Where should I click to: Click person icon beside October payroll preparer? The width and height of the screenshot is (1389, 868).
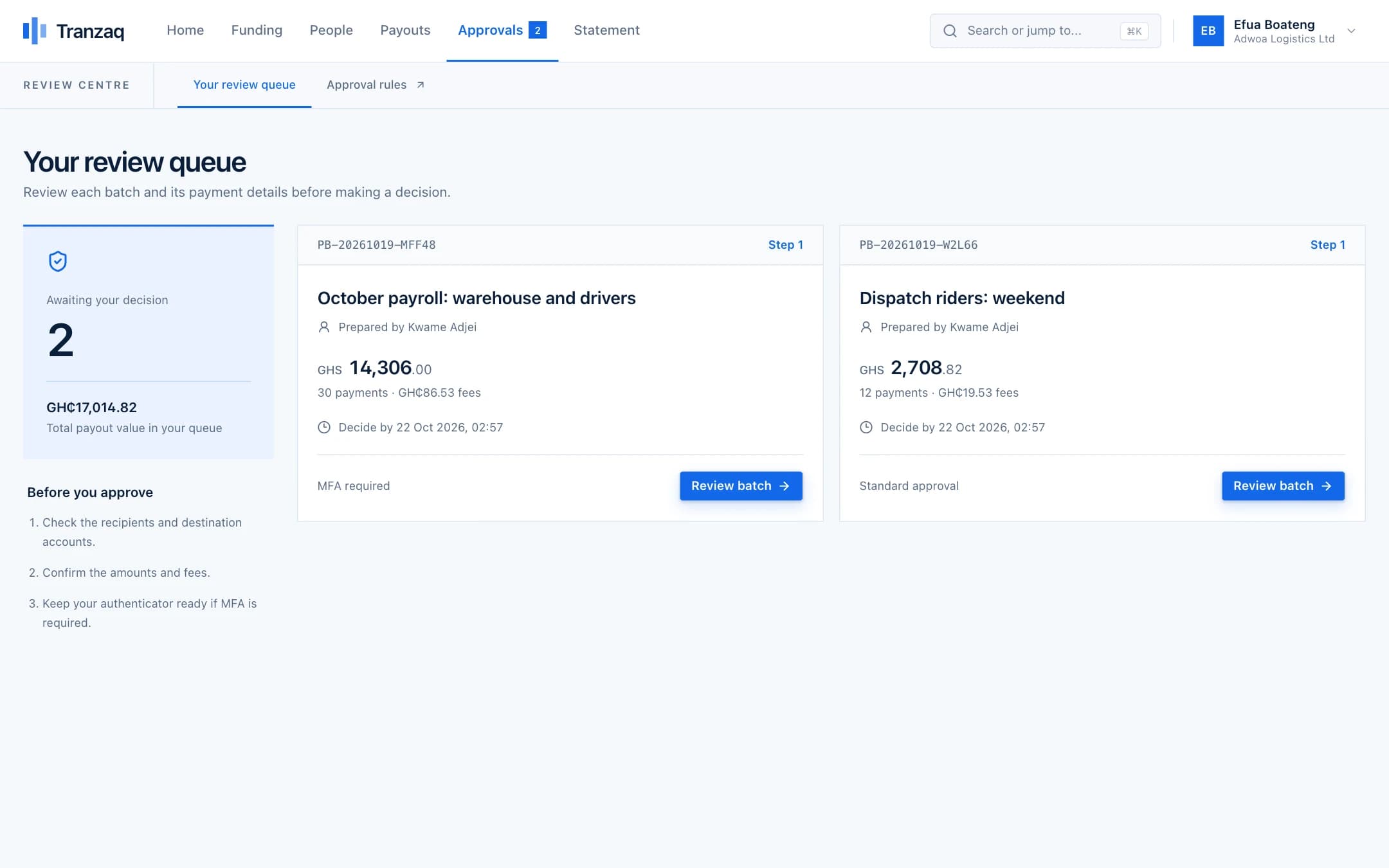324,327
